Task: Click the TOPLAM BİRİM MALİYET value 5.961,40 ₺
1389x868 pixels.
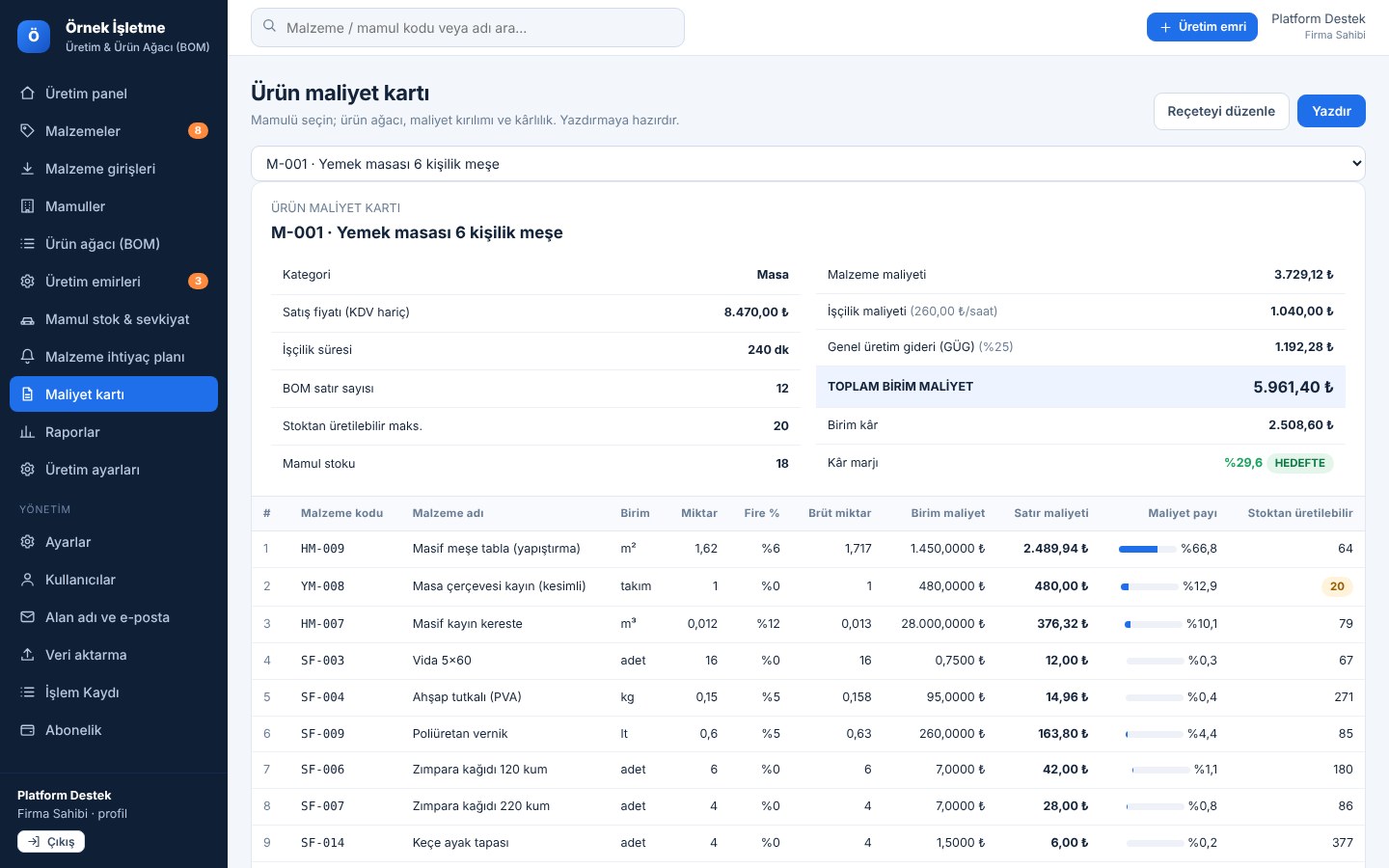Action: [1293, 387]
